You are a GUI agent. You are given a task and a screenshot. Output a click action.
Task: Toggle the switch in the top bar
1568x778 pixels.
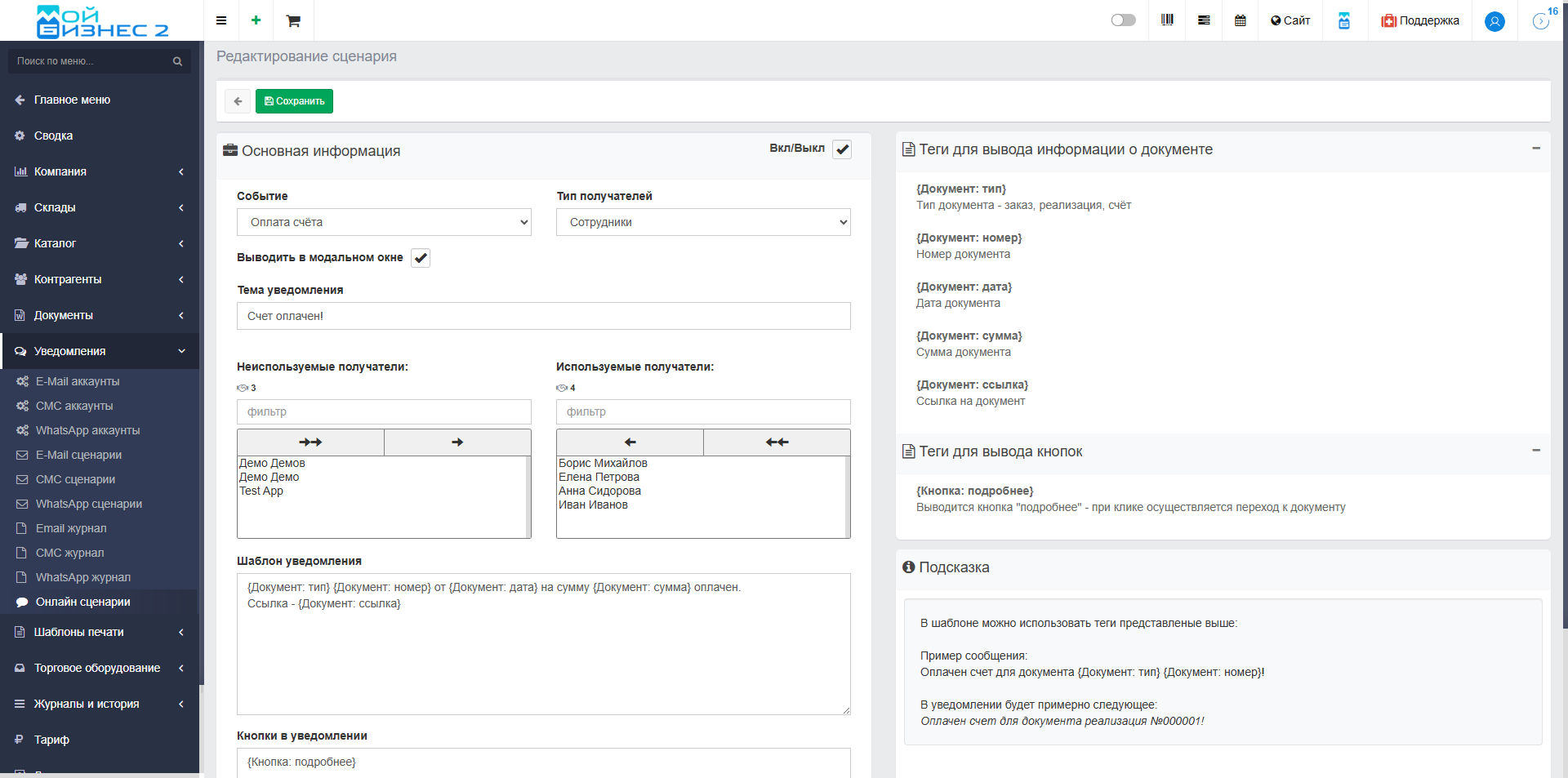click(1123, 20)
